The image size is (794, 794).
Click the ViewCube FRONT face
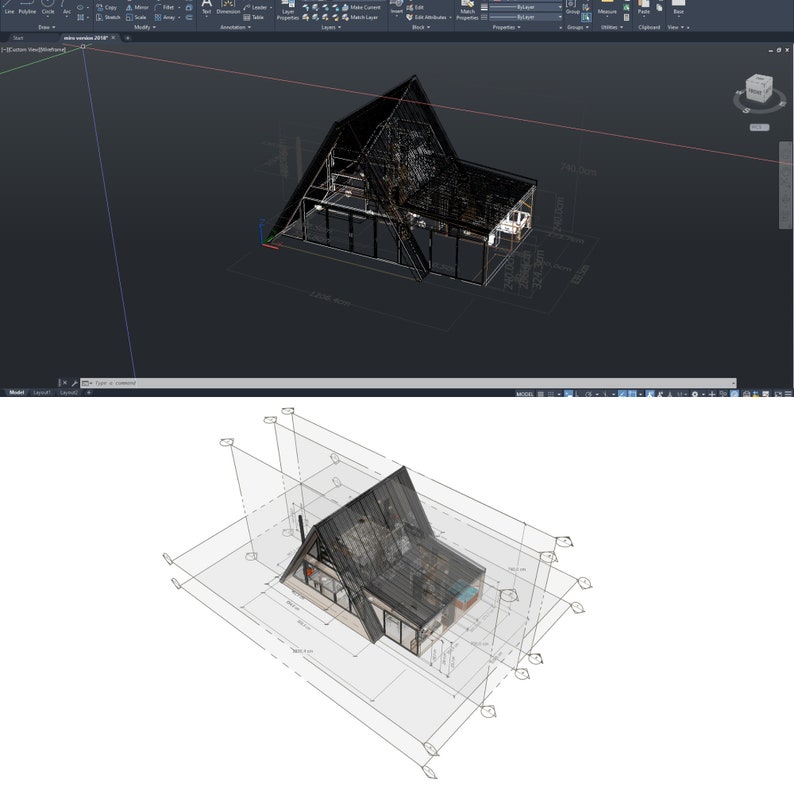click(x=755, y=92)
